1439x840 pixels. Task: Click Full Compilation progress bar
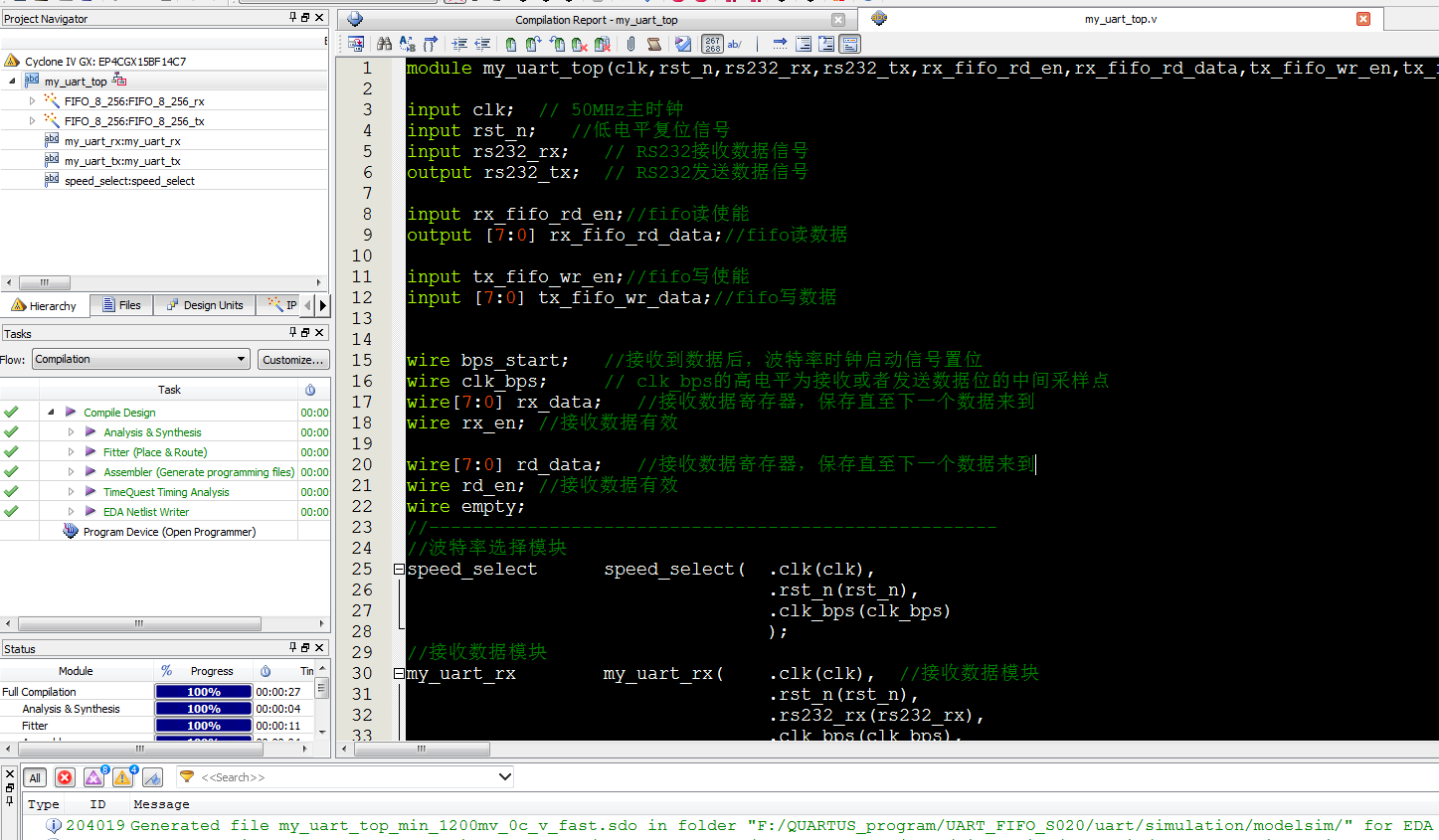point(204,692)
